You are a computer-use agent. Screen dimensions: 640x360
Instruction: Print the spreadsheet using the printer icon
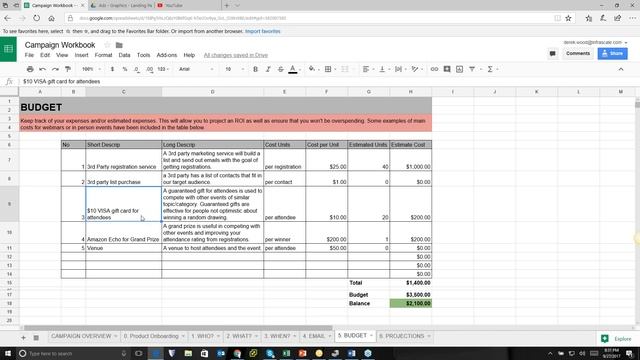click(x=30, y=69)
